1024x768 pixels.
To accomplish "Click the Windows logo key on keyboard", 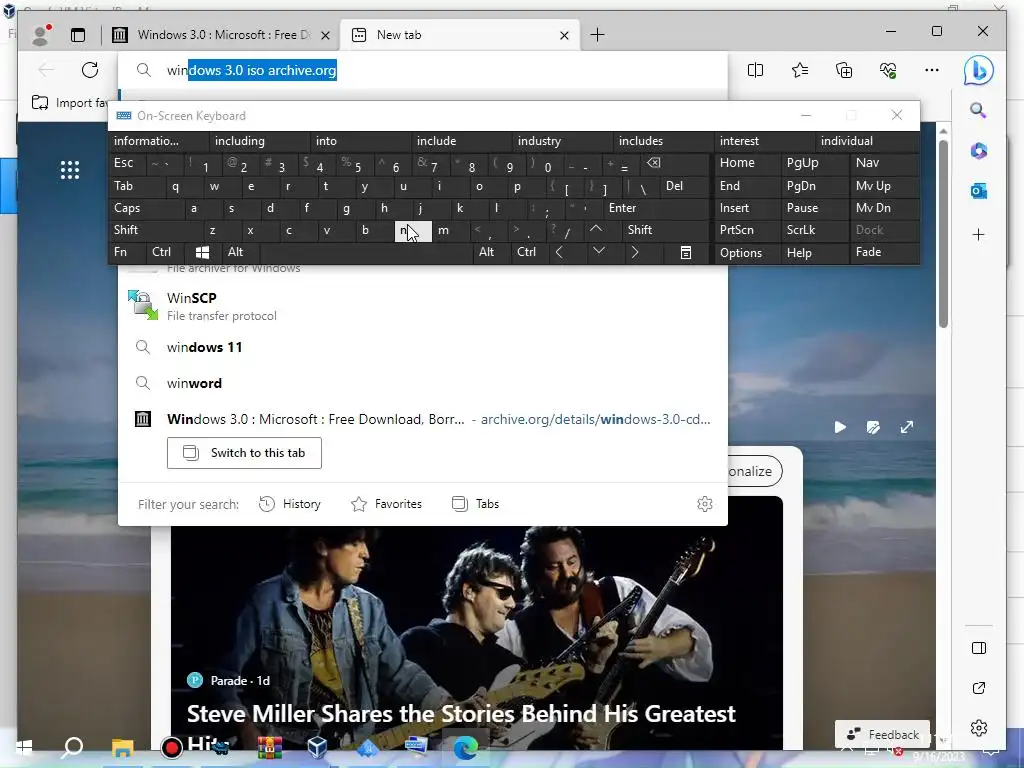I will coord(202,252).
